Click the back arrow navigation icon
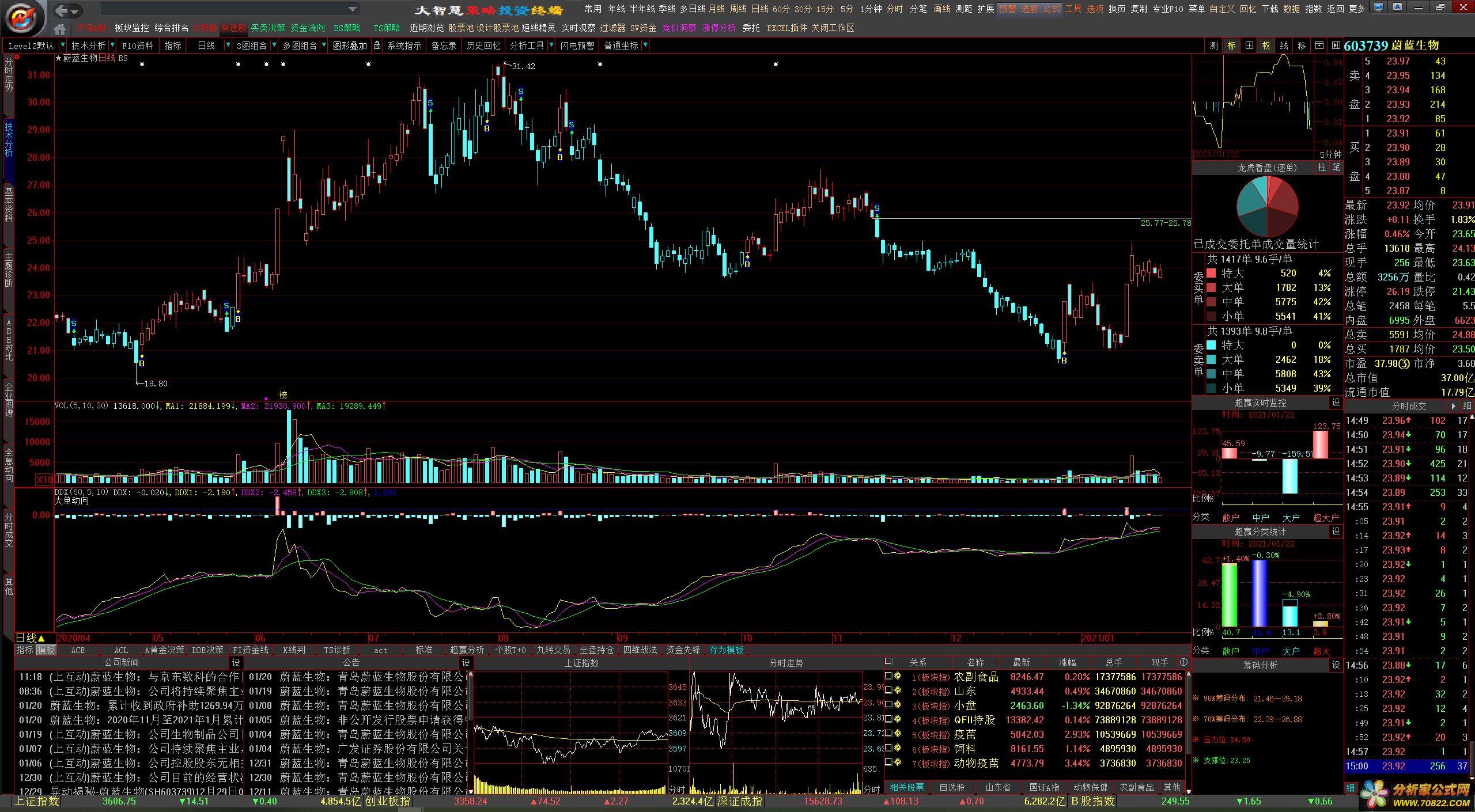The width and height of the screenshot is (1475, 812). coord(62,10)
